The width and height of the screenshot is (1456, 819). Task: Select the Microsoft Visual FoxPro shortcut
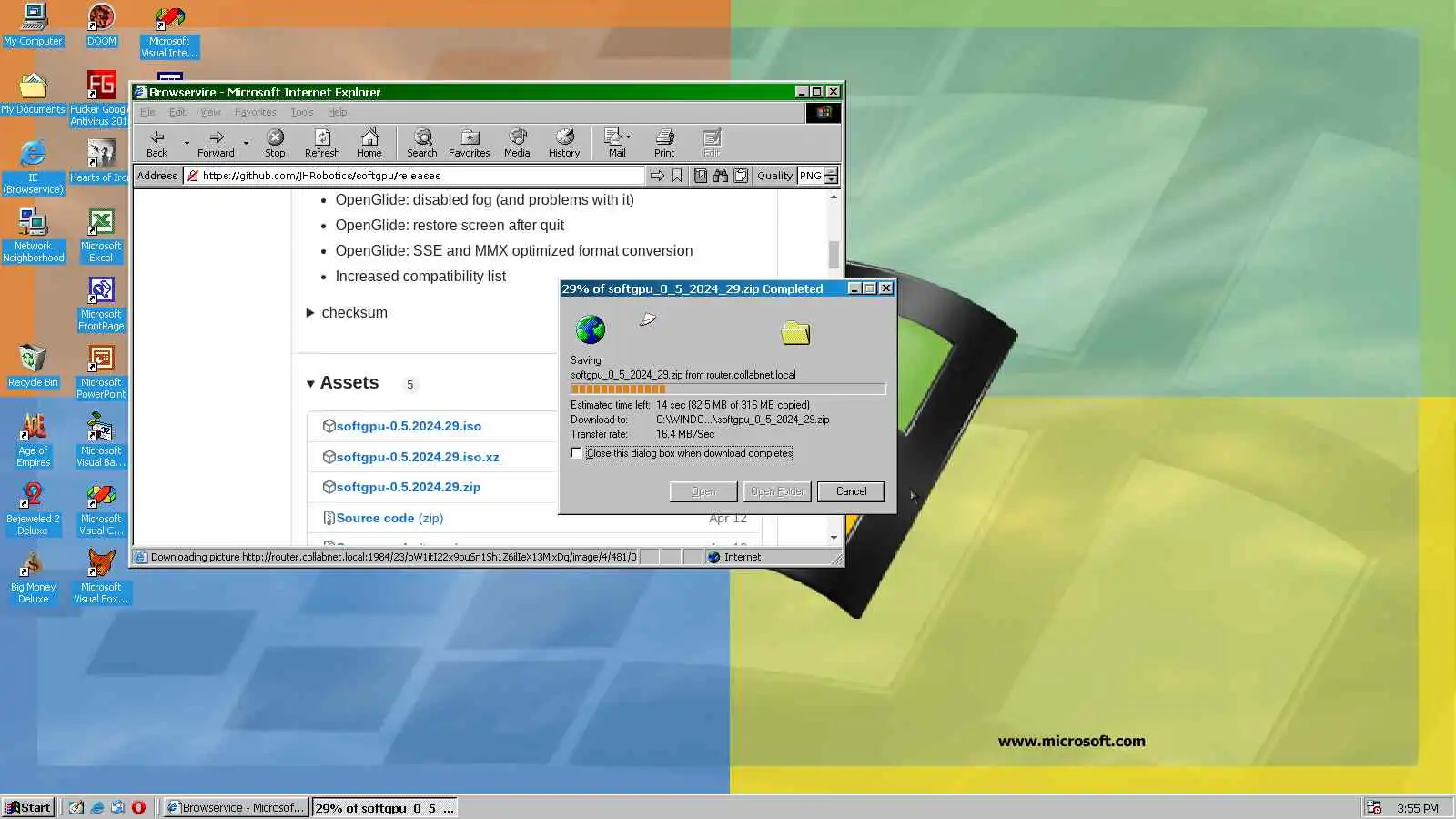(101, 577)
